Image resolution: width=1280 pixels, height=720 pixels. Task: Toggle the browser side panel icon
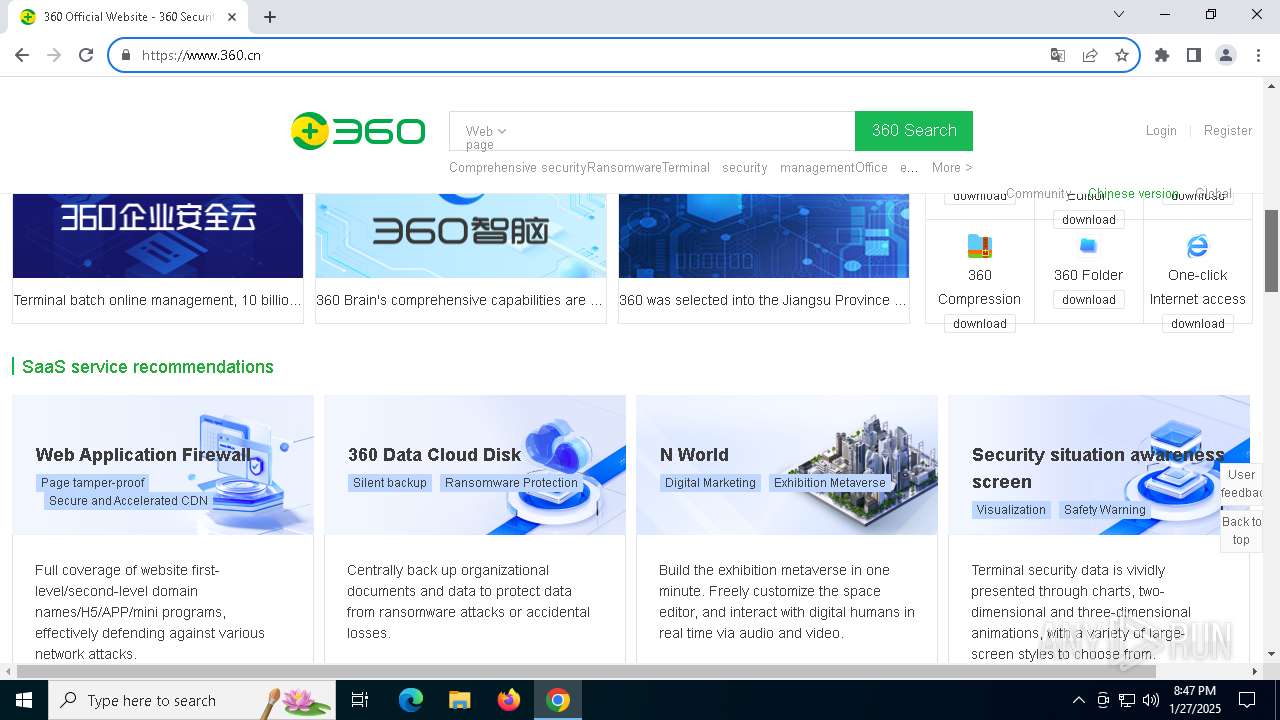coord(1194,55)
